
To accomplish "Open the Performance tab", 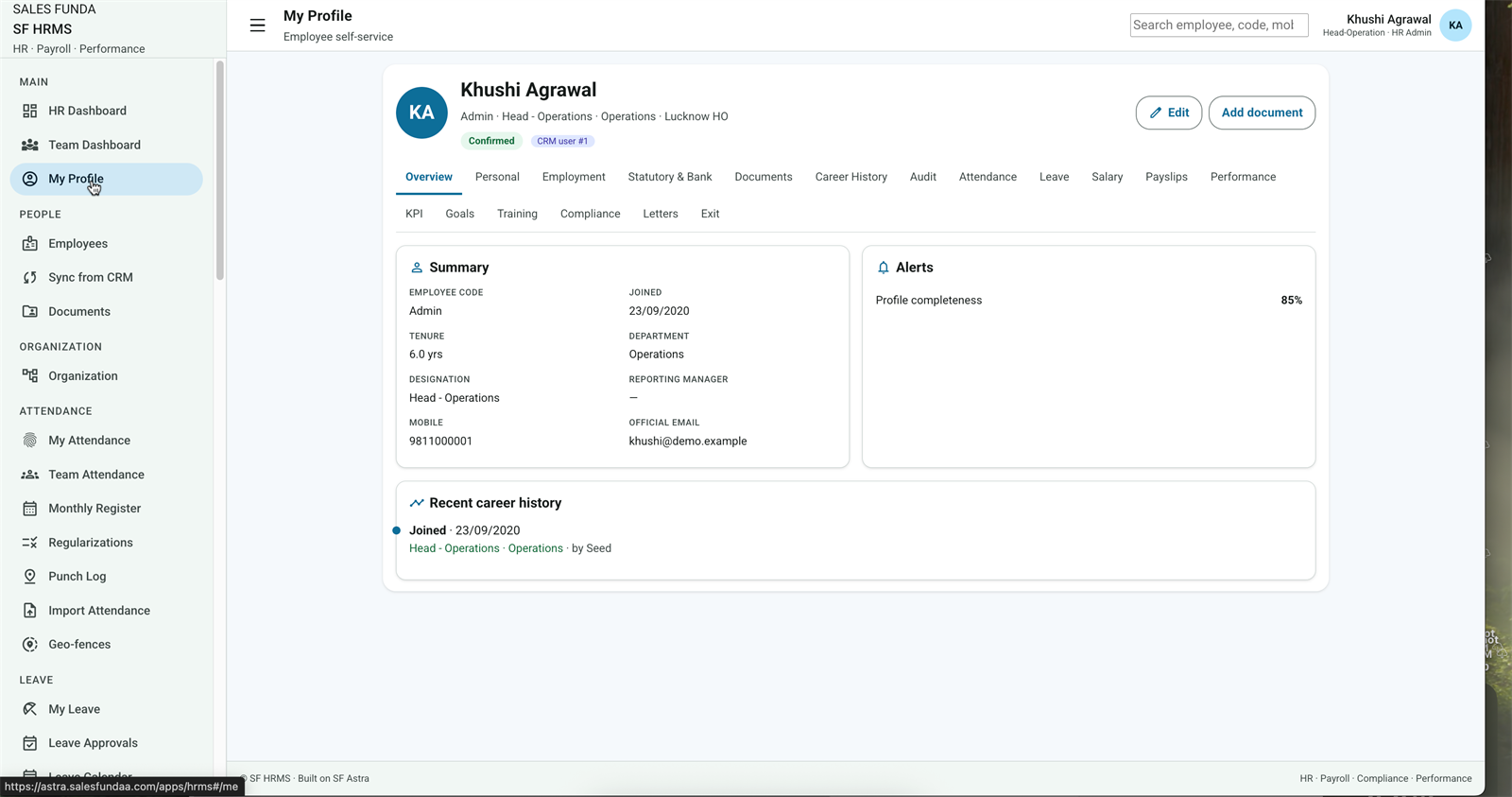I will tap(1243, 177).
